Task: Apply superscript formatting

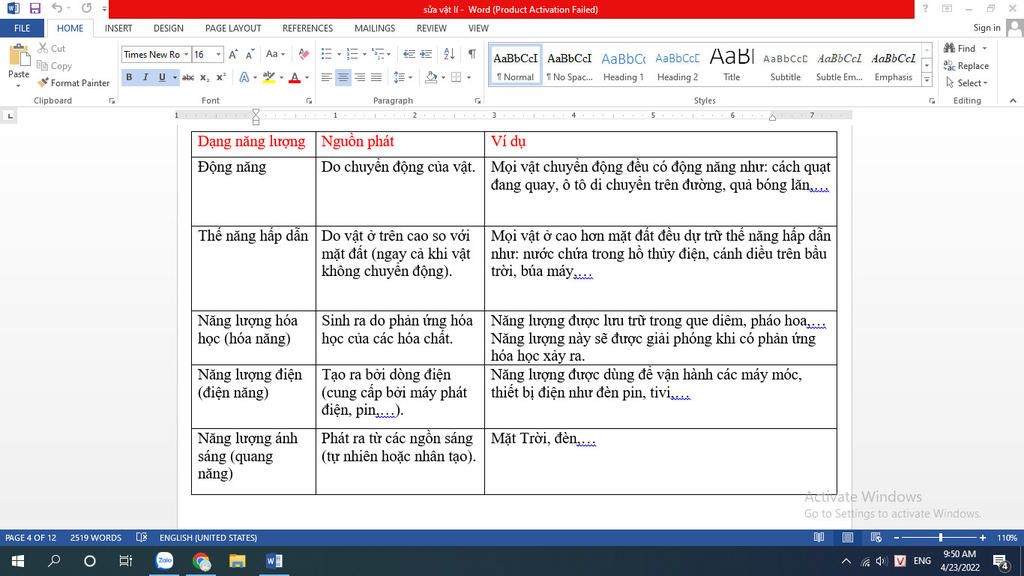Action: 221,77
